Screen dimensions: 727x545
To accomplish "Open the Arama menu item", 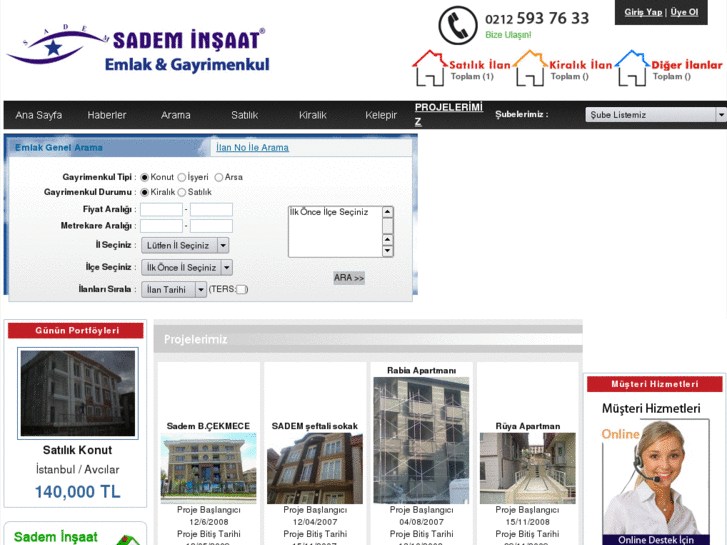I will [x=175, y=115].
